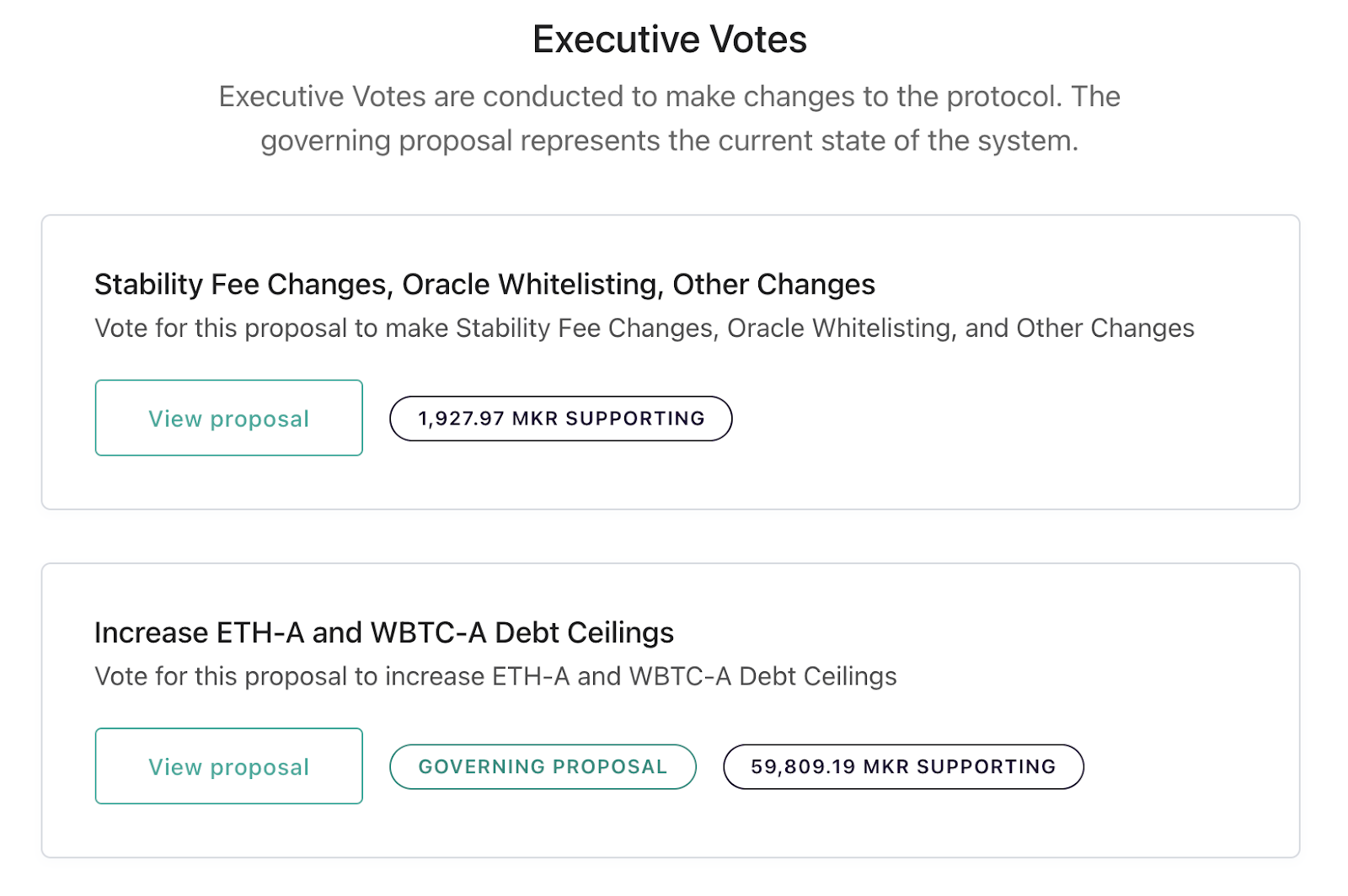This screenshot has height=896, width=1348.
Task: Click the 'Executive Votes are conducted' intro line
Action: tap(669, 97)
